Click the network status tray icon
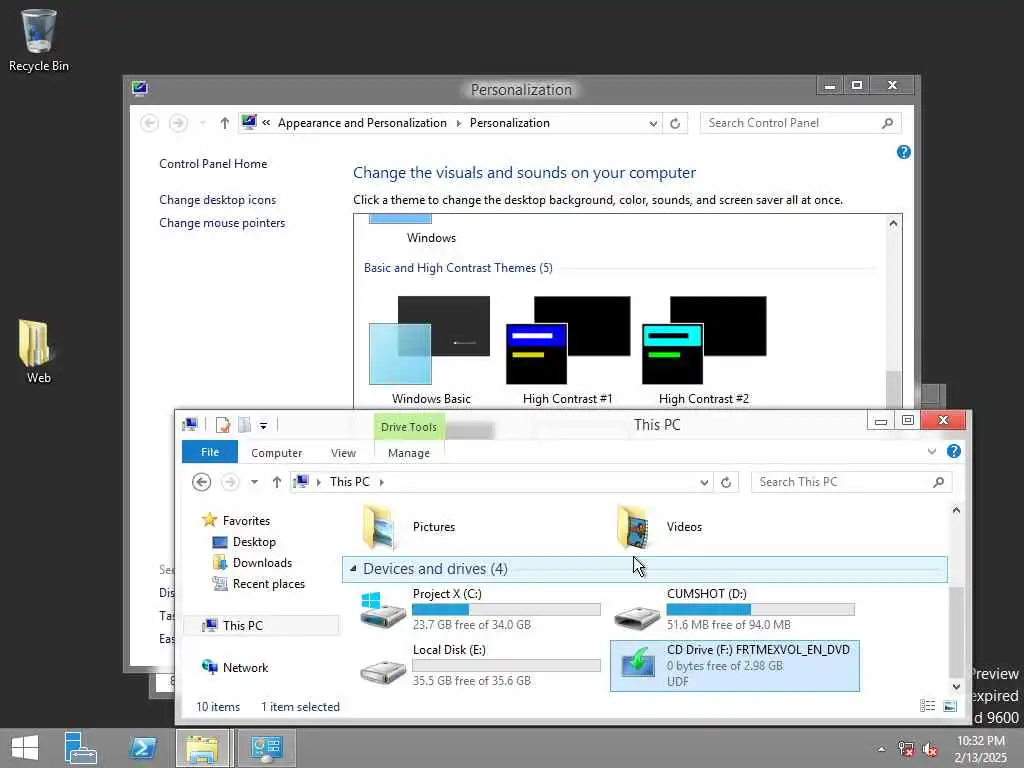 [x=906, y=749]
